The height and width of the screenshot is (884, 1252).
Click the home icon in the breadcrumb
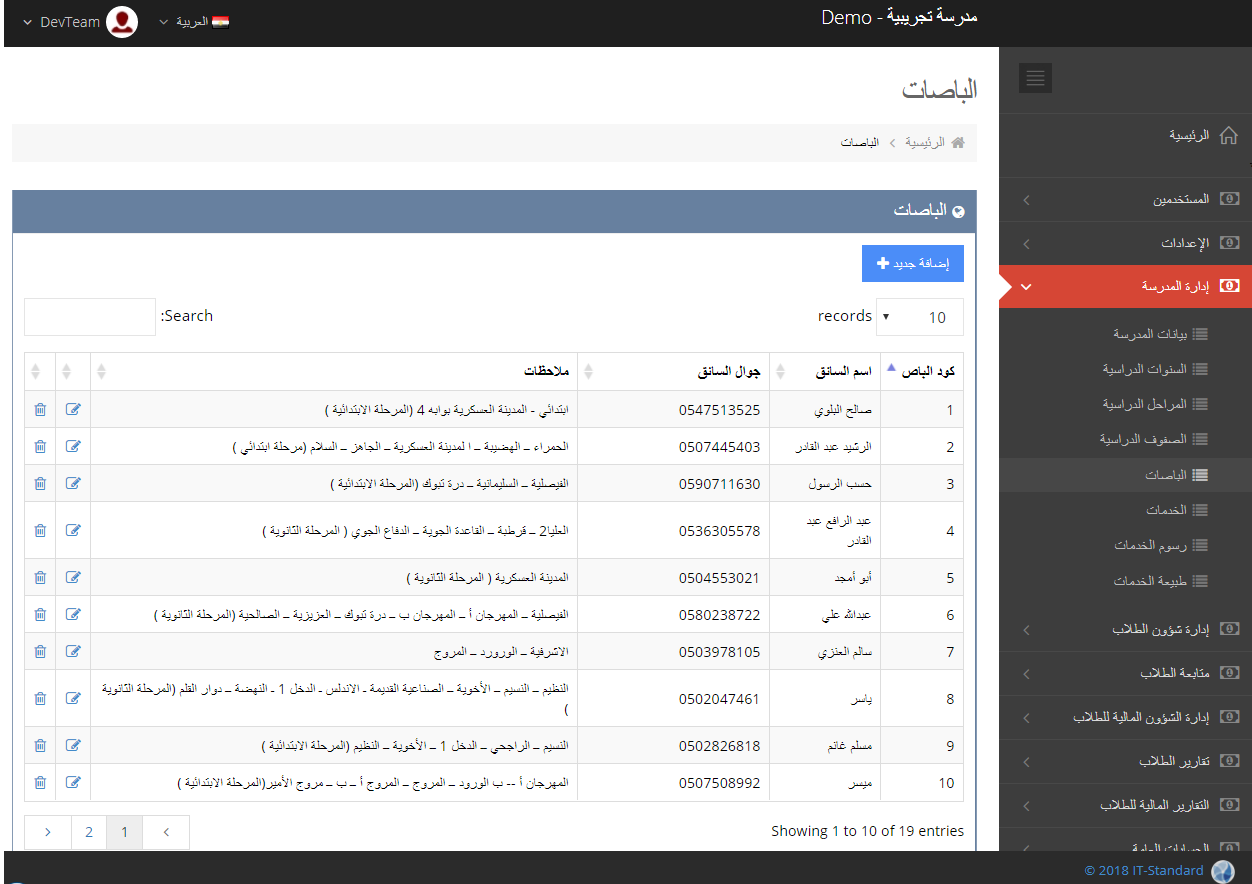pyautogui.click(x=958, y=143)
